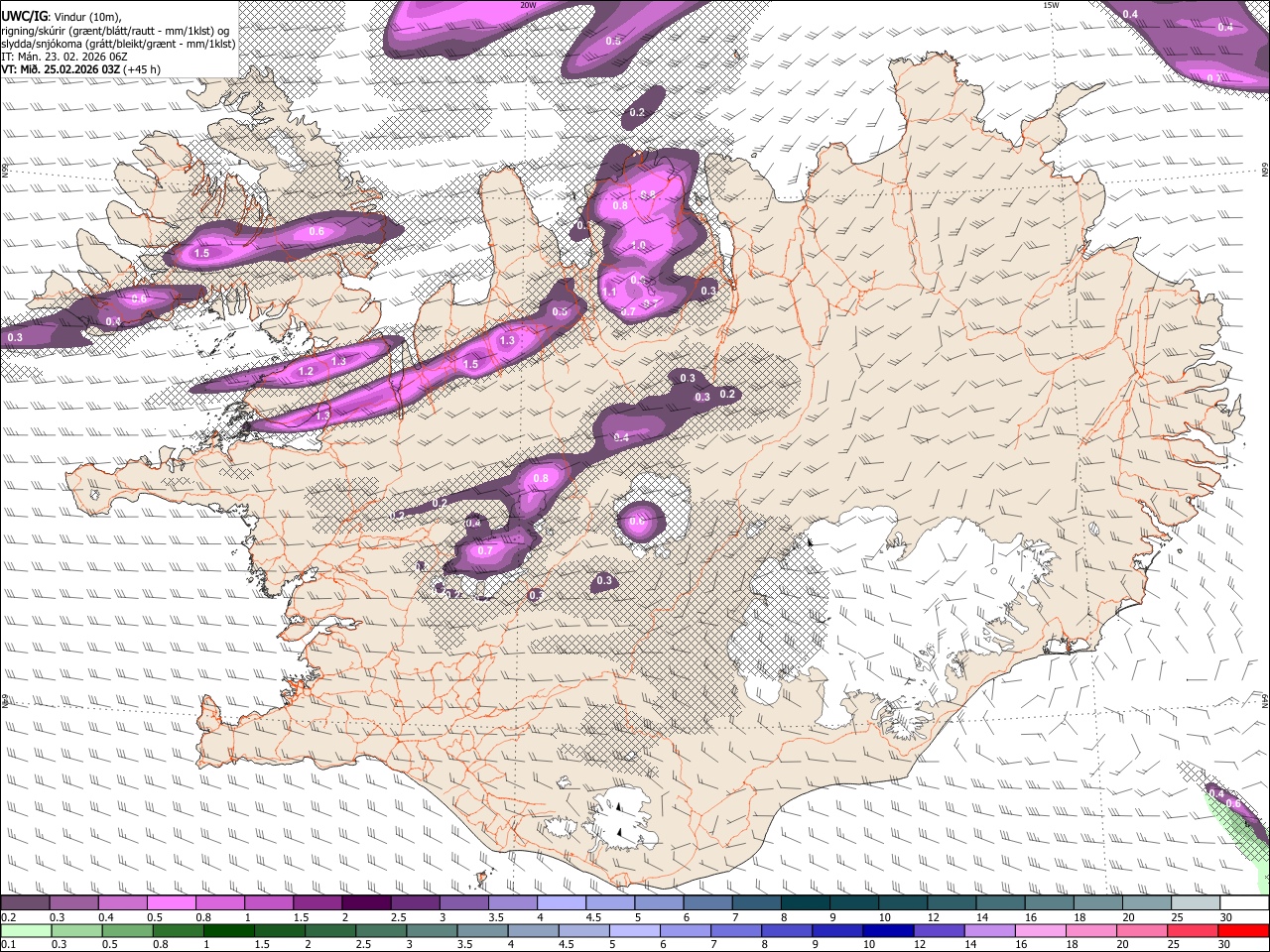Screen dimensions: 1270x952
Task: Click the upper legend swatch starting at 25
Action: click(1197, 903)
